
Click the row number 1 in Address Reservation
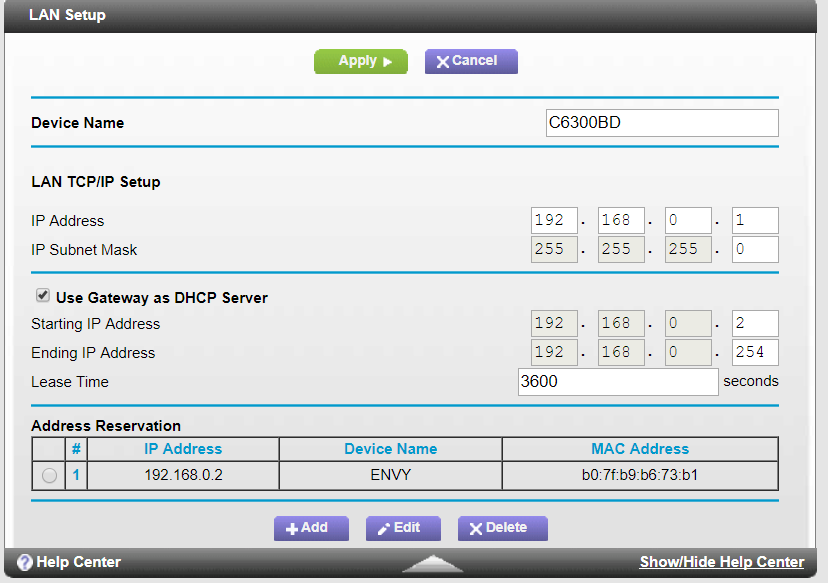(75, 475)
